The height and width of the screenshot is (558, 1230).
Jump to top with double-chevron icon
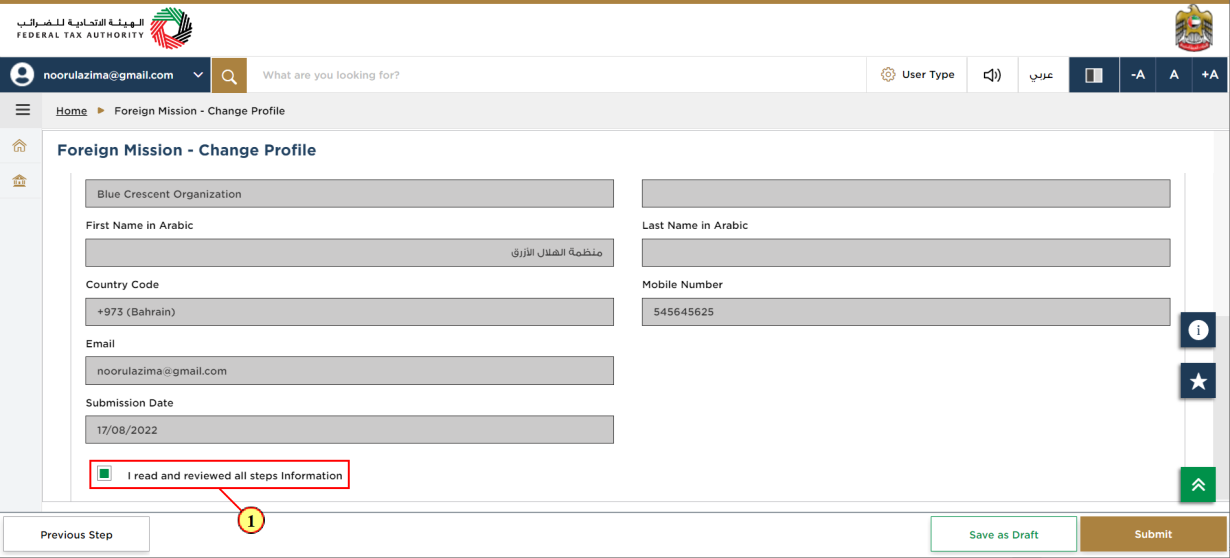1198,484
